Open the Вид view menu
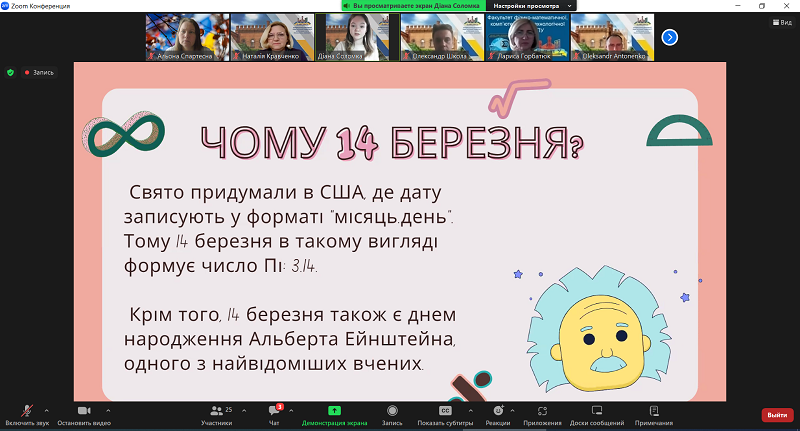Image resolution: width=800 pixels, height=431 pixels. point(782,22)
